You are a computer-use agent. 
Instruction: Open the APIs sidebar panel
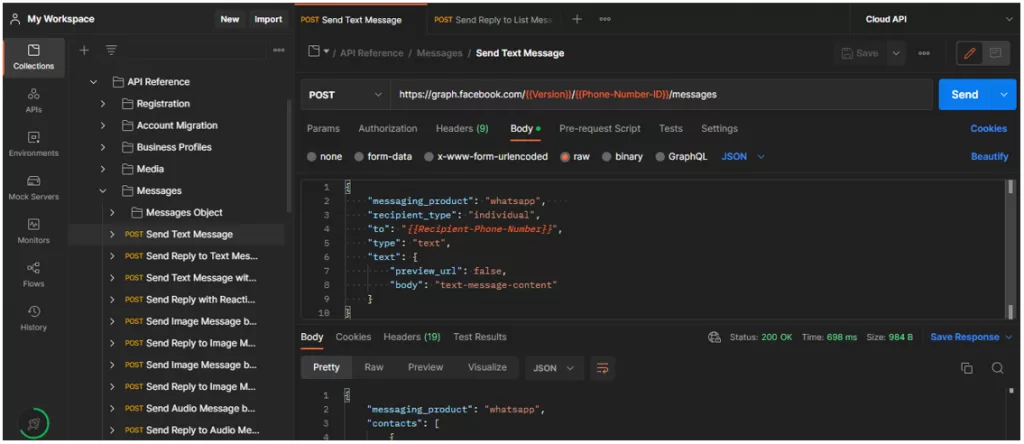click(34, 101)
